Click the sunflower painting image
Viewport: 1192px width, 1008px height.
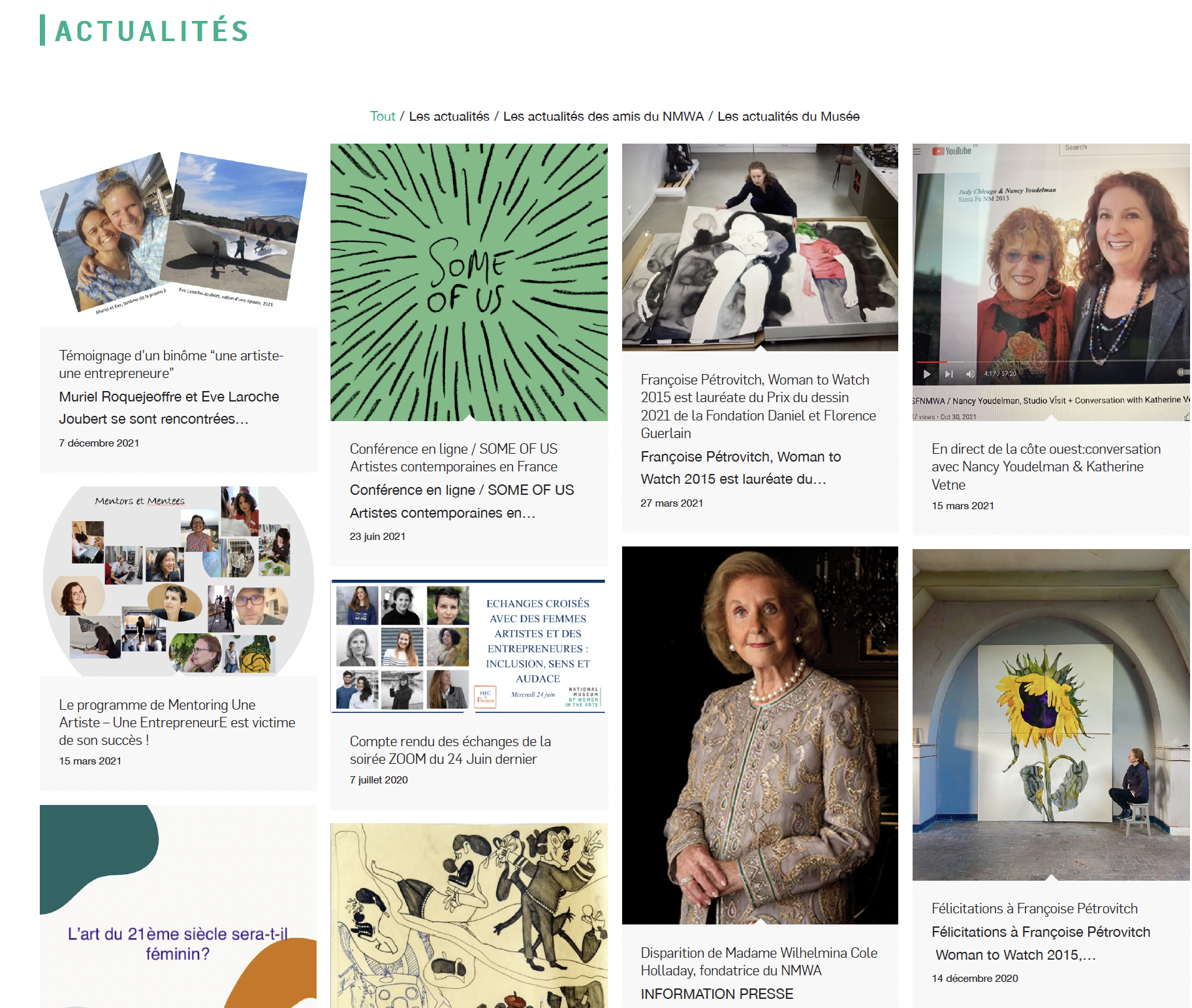coord(1051,714)
